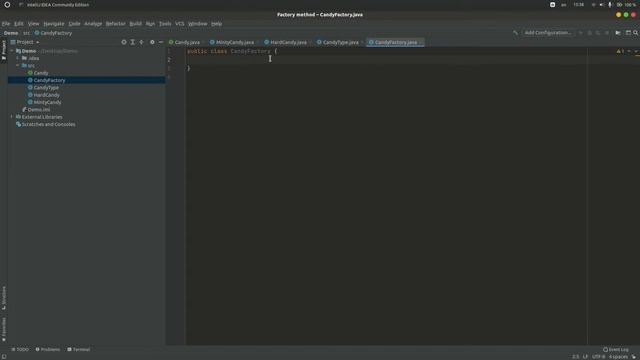Viewport: 640px width, 360px height.
Task: Click the tool-window quick-access icon in bottom-left corner
Action: (4, 356)
